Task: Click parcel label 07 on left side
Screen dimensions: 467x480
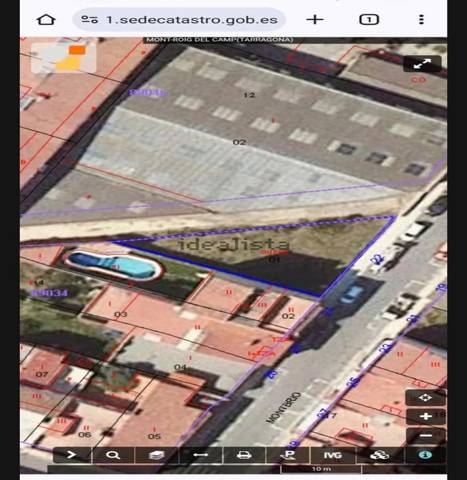Action: [42, 375]
